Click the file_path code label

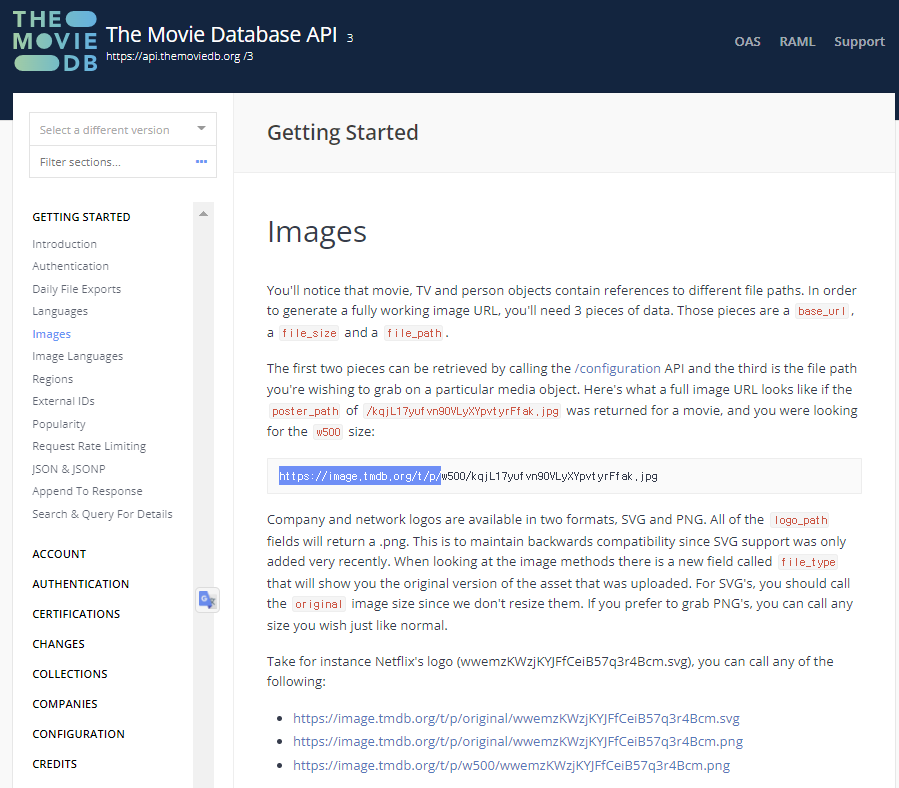click(414, 333)
